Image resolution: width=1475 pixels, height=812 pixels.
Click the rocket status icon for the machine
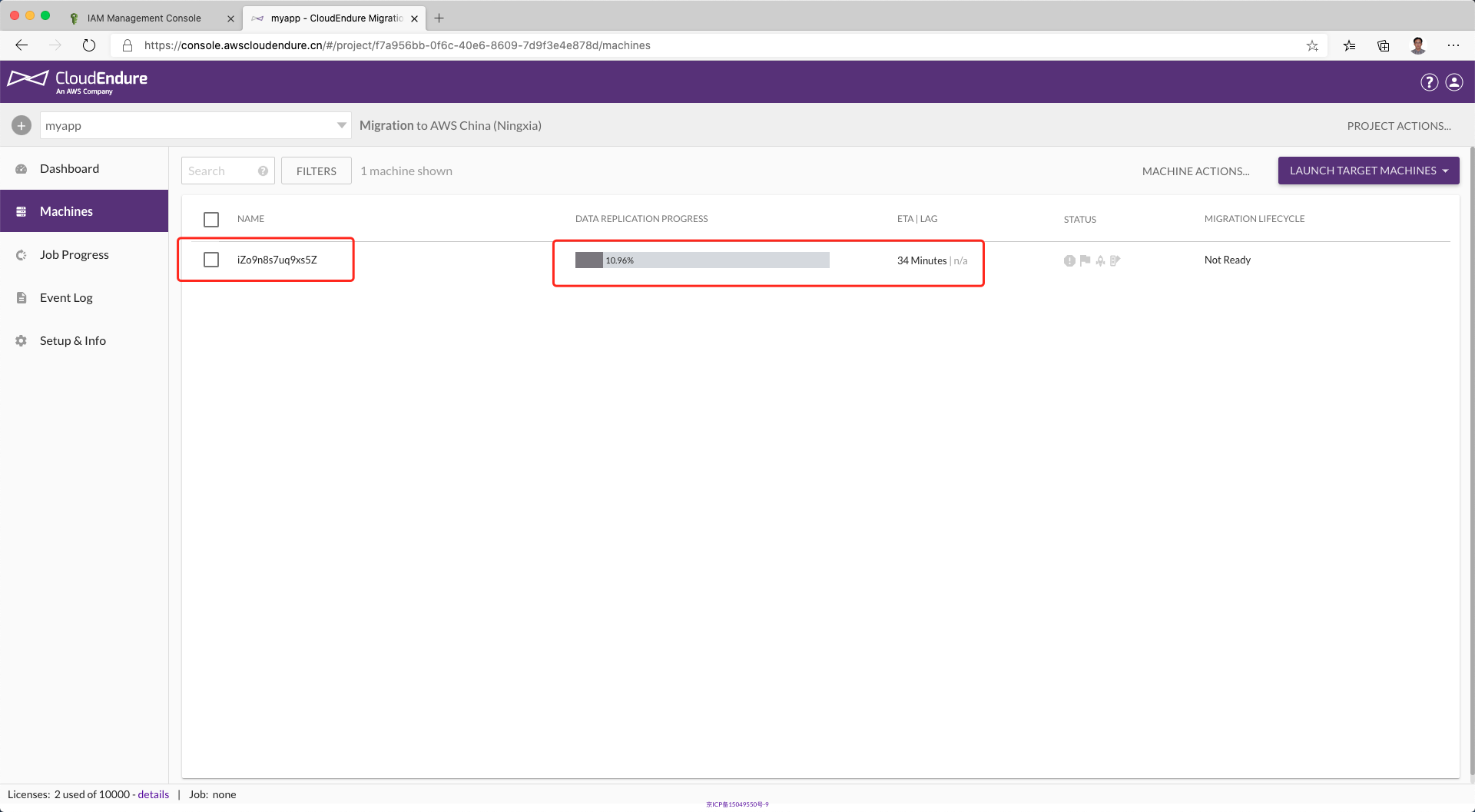[1100, 260]
